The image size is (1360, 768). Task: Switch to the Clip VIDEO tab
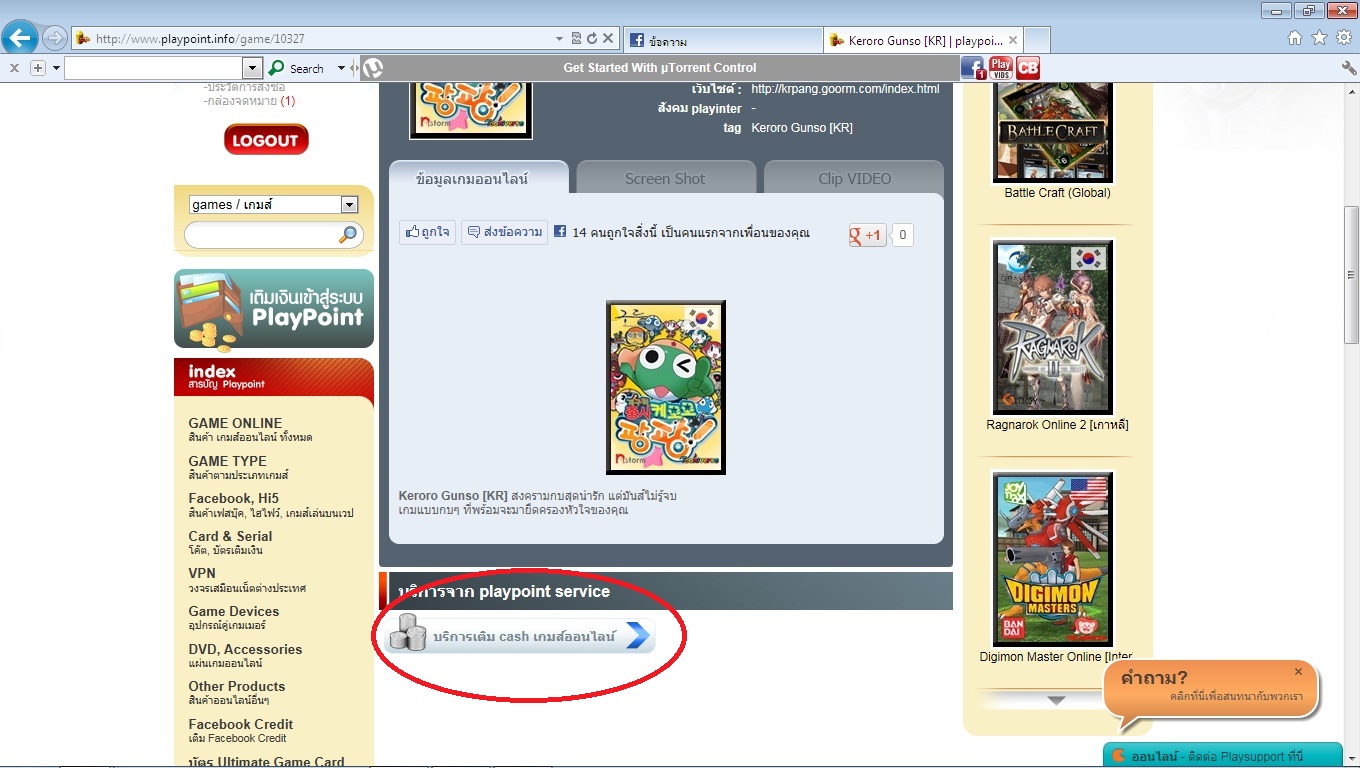tap(854, 178)
